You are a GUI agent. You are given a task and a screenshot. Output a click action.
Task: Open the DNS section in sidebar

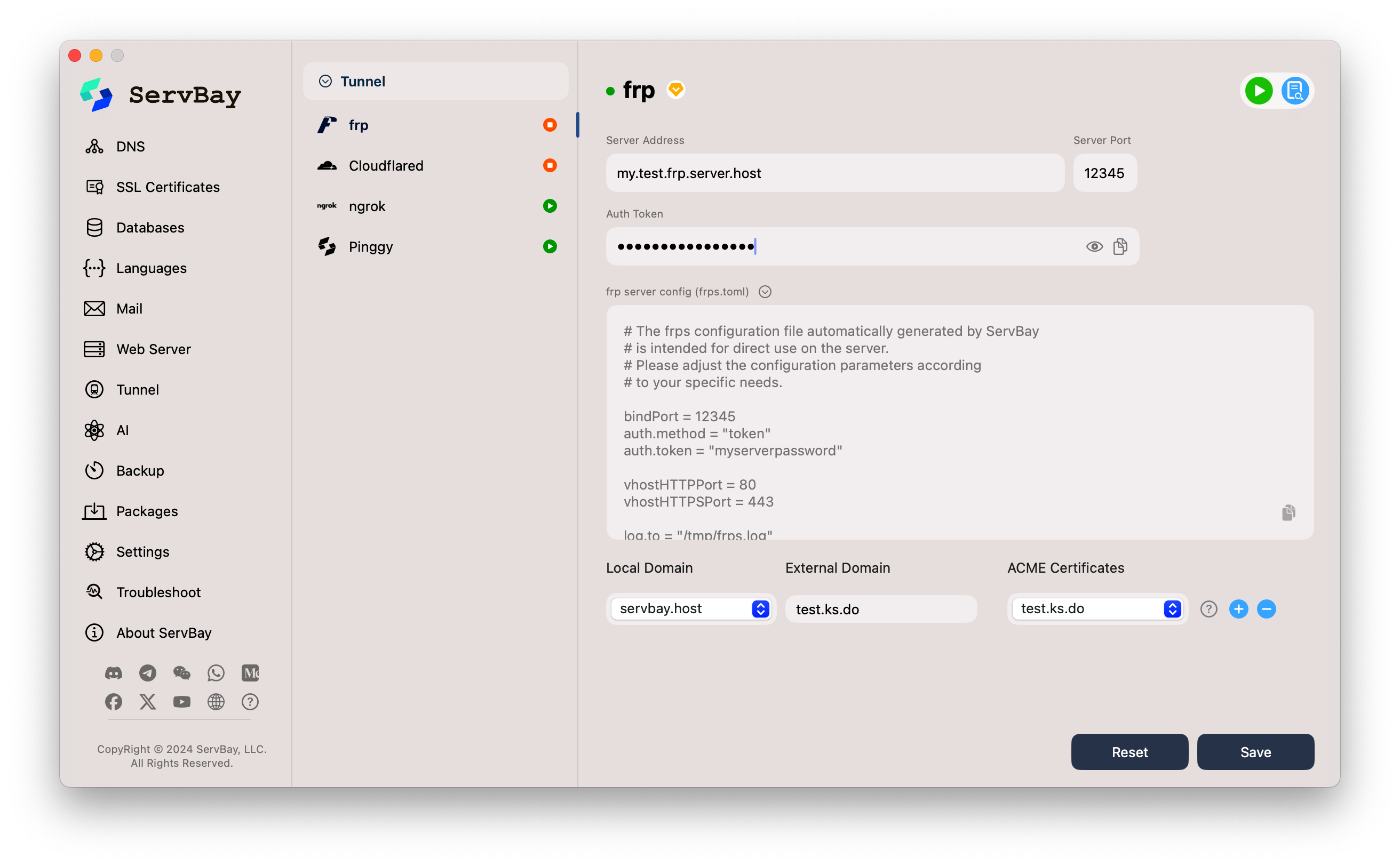[131, 147]
